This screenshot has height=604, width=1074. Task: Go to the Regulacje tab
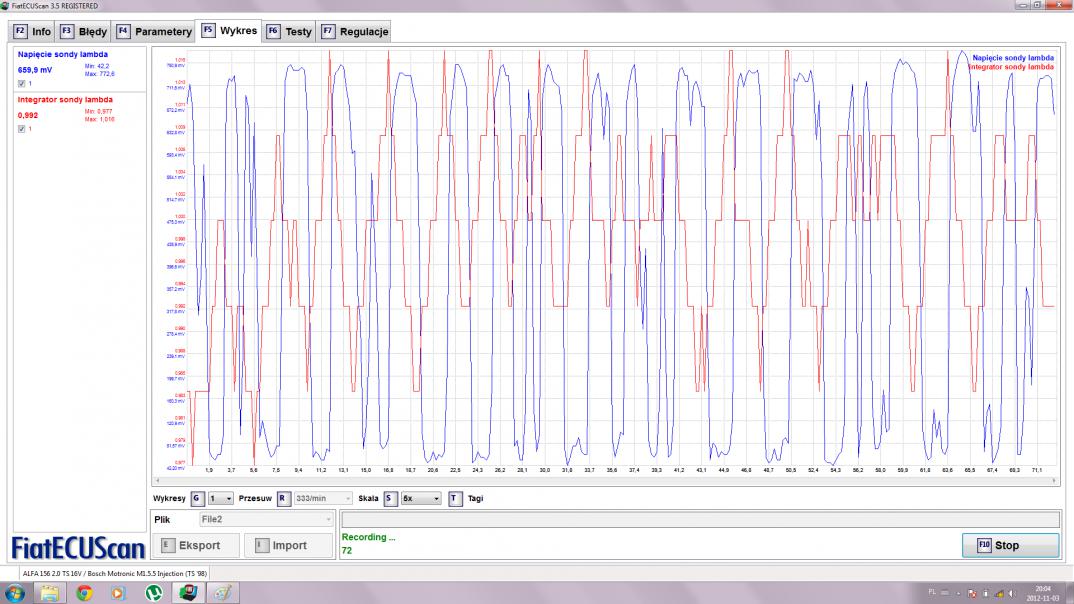click(x=355, y=31)
